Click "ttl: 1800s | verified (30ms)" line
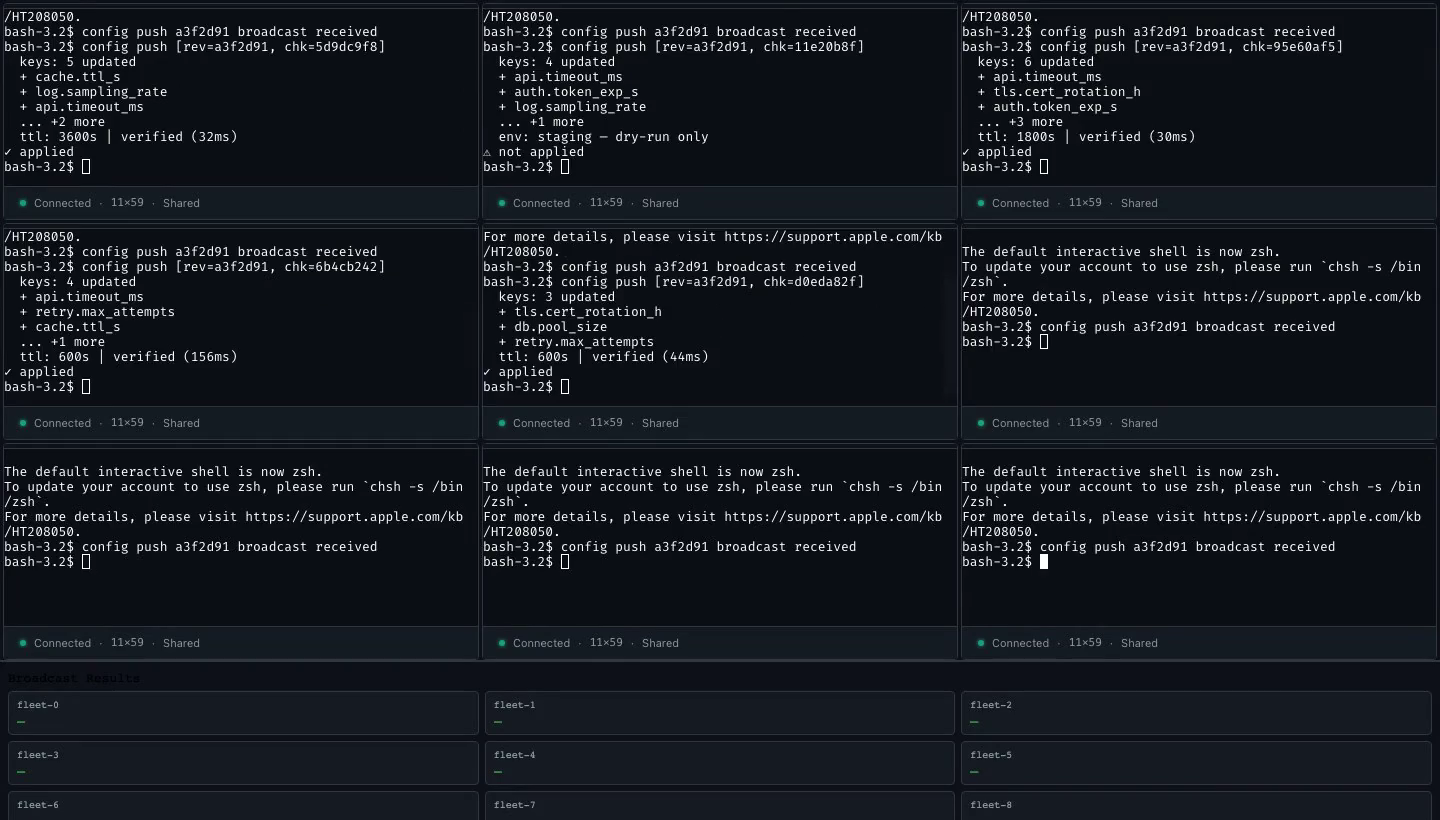This screenshot has height=820, width=1440. coord(1087,137)
